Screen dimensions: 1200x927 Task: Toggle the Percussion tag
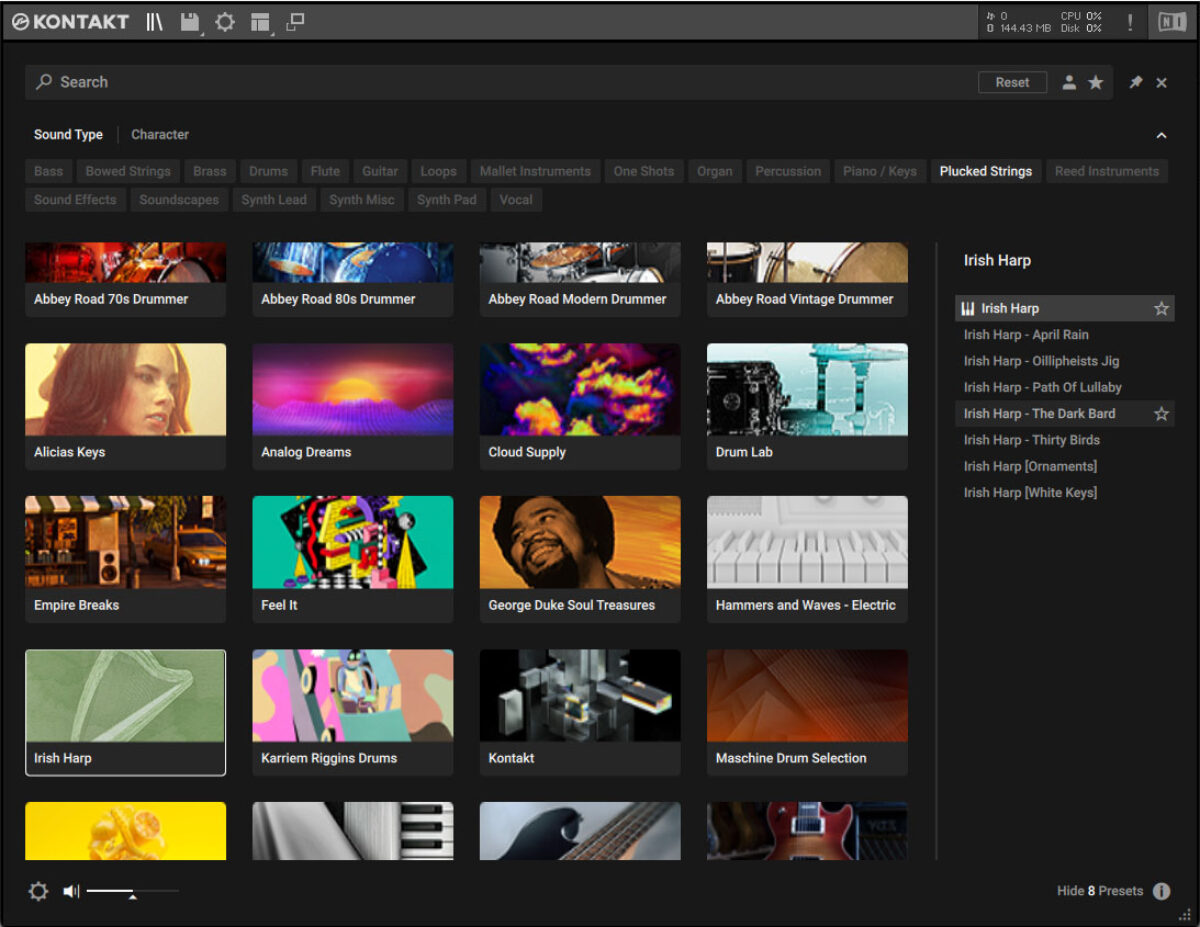[788, 171]
